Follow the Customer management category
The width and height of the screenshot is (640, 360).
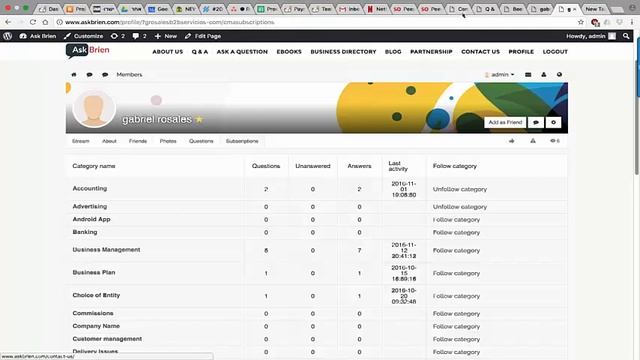pos(456,340)
